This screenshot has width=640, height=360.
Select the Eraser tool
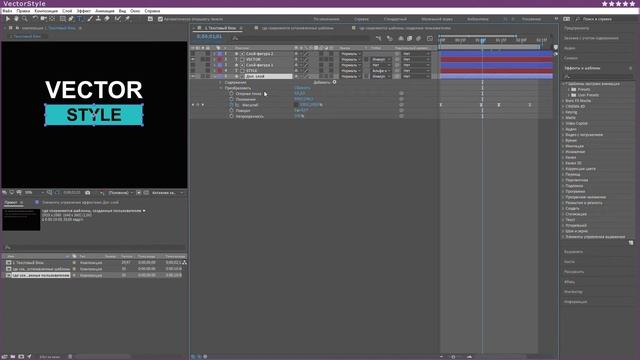(107, 19)
